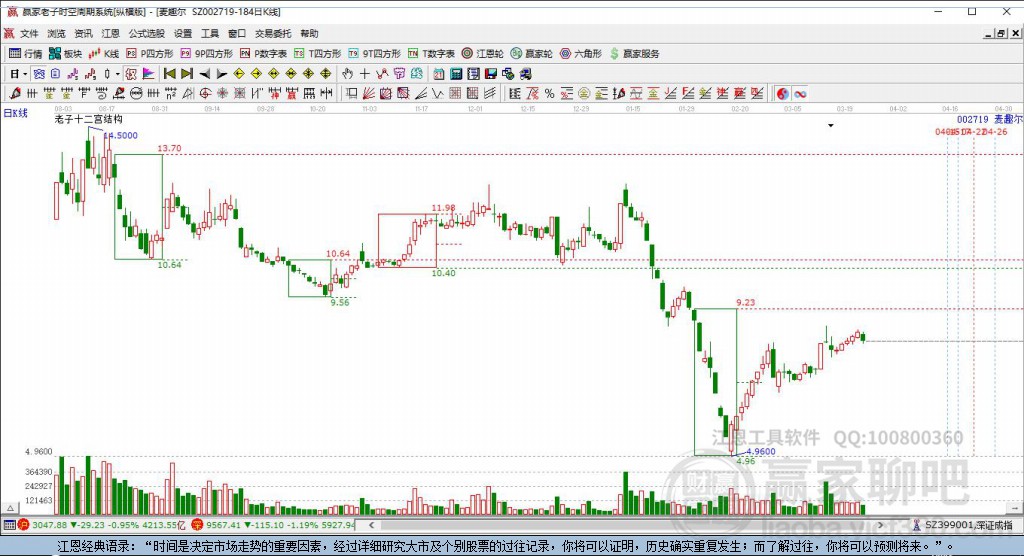Open the 行情 quotes view
Viewport: 1024px width, 556px height.
[25, 54]
